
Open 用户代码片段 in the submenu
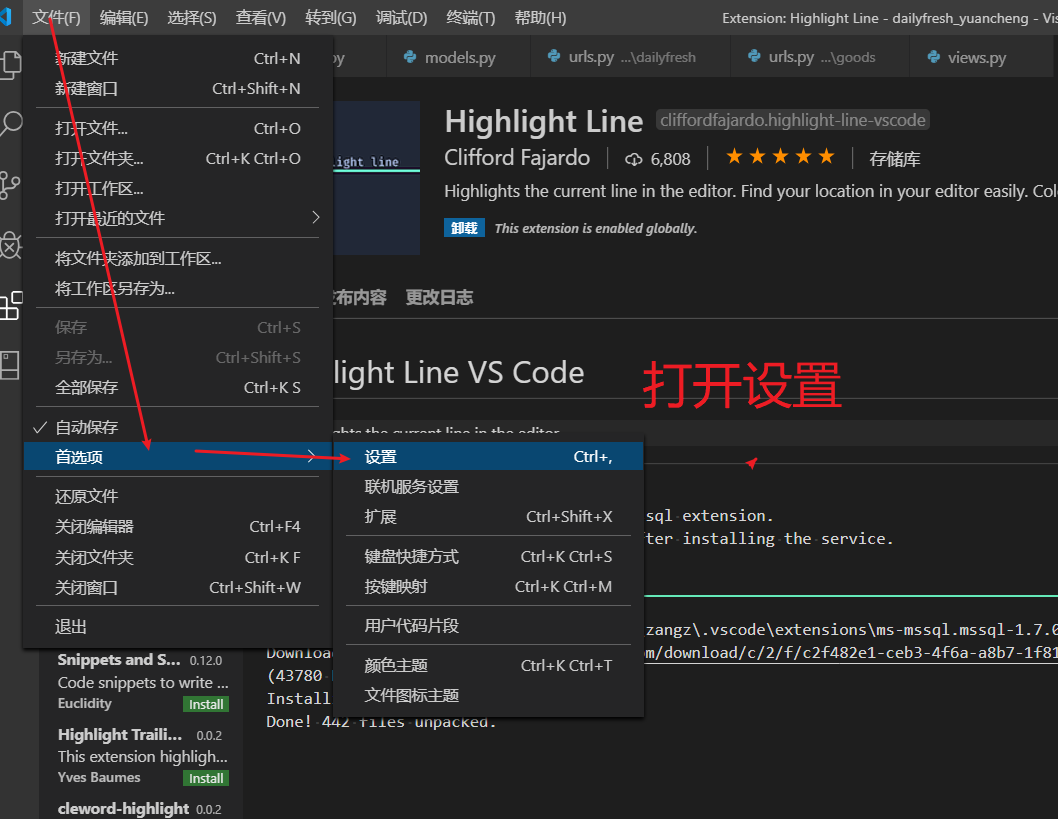pos(489,625)
